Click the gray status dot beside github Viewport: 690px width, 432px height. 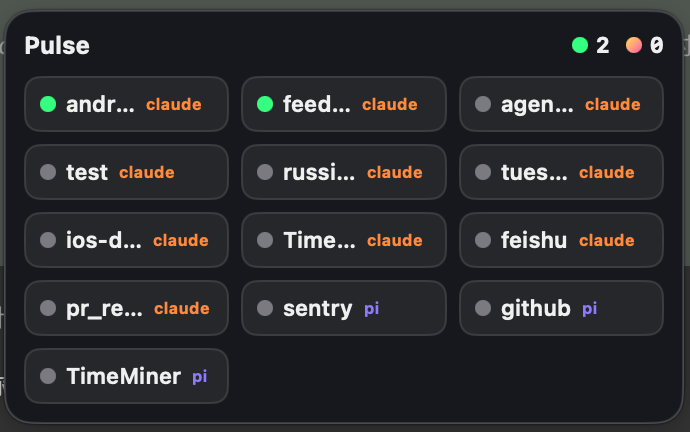tap(483, 308)
